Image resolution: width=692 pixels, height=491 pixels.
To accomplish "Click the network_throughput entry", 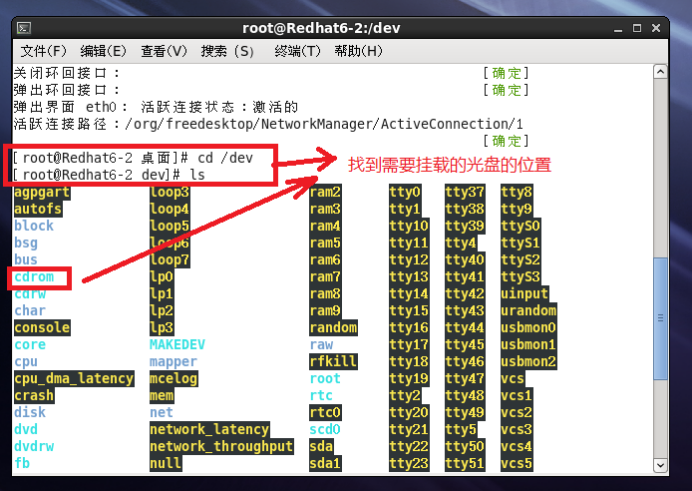I will tap(222, 446).
